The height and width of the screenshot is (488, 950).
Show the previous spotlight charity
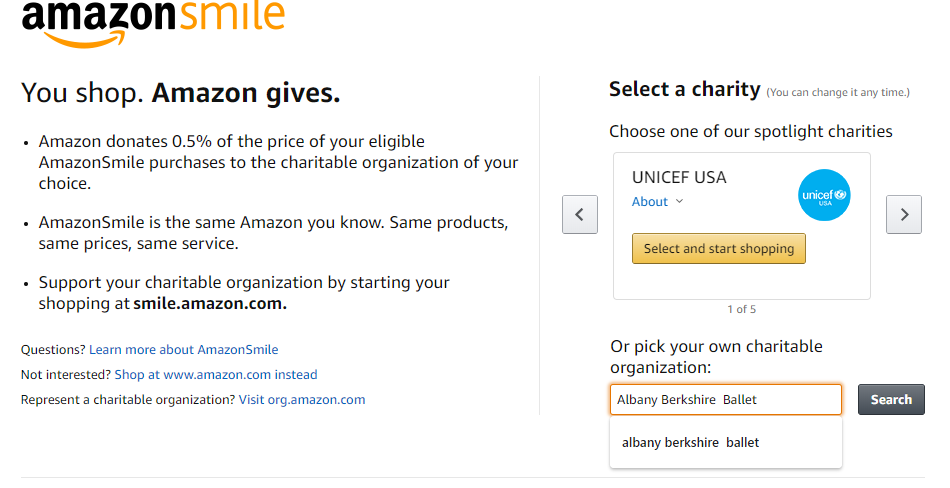coord(580,215)
